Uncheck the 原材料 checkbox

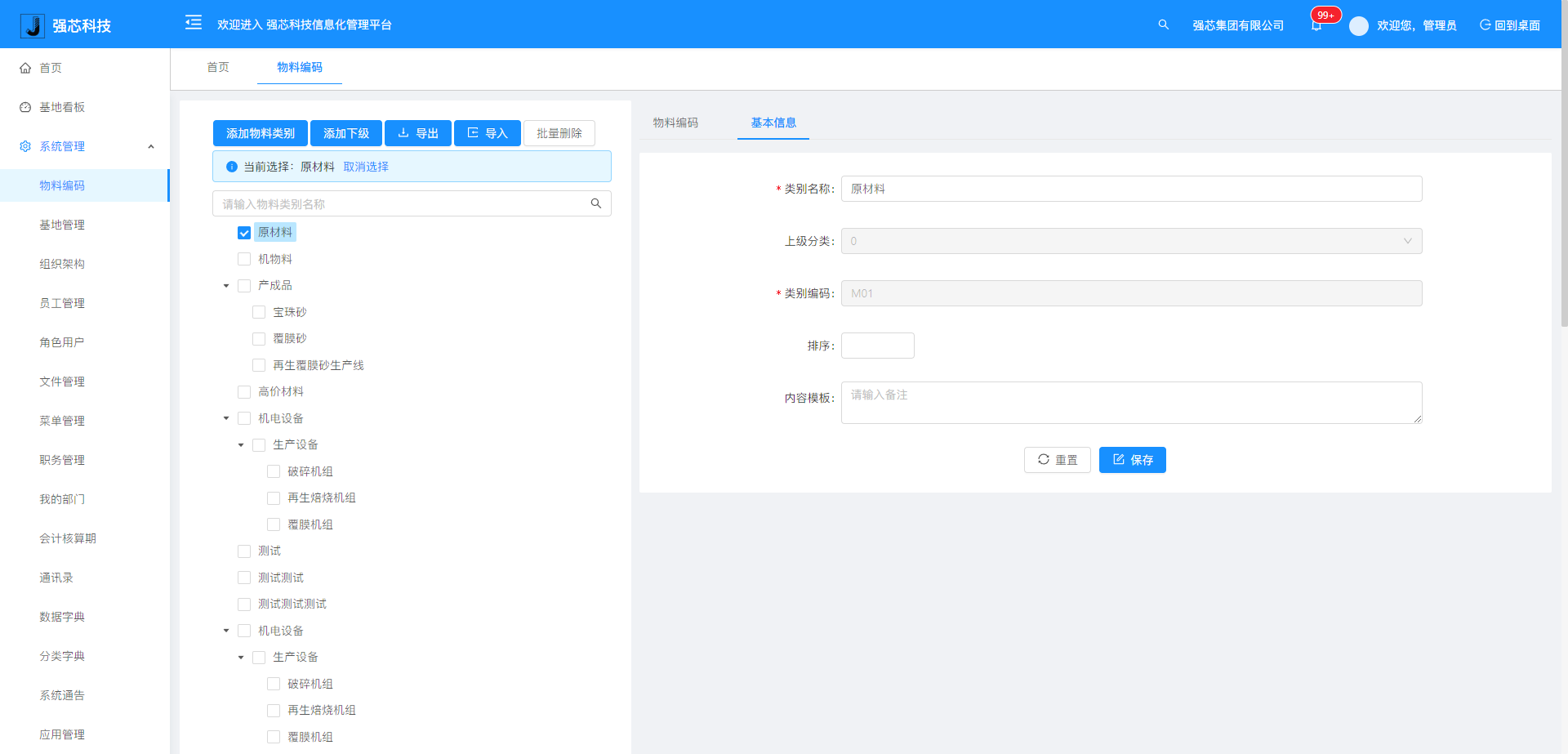244,233
